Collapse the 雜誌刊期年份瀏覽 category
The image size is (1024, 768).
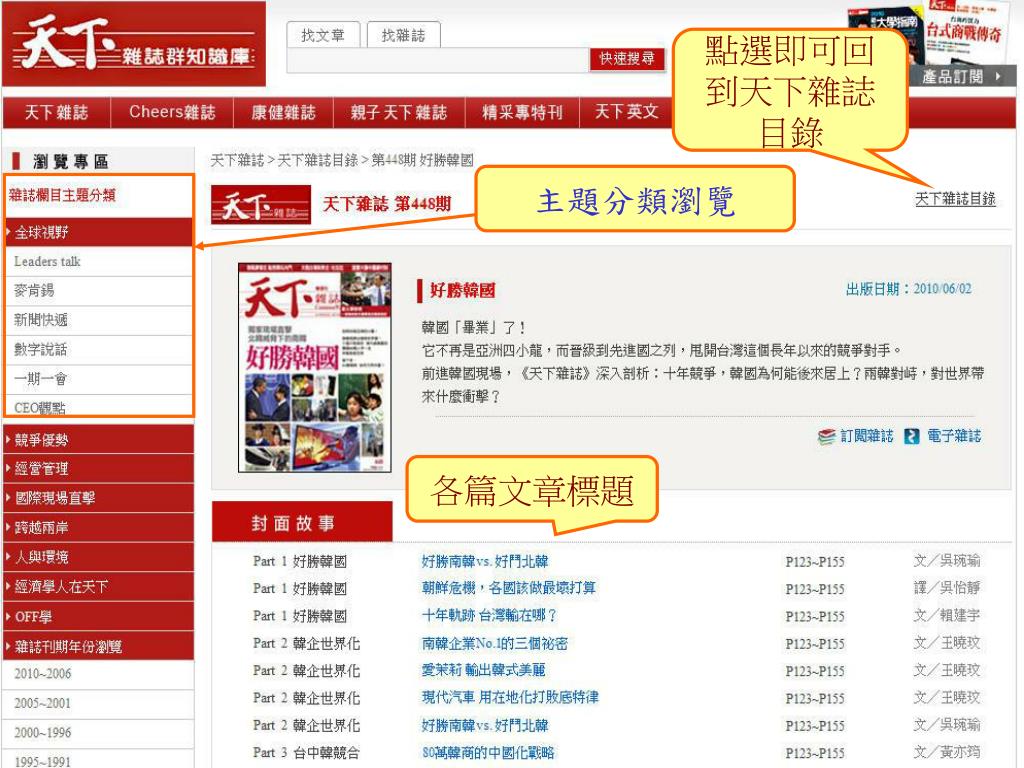(x=99, y=647)
